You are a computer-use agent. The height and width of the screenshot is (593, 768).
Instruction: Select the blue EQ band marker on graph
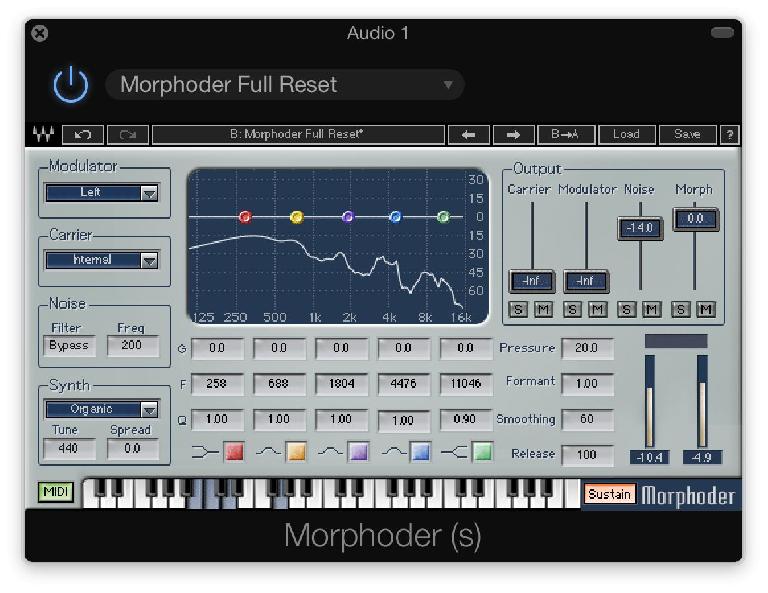point(395,216)
